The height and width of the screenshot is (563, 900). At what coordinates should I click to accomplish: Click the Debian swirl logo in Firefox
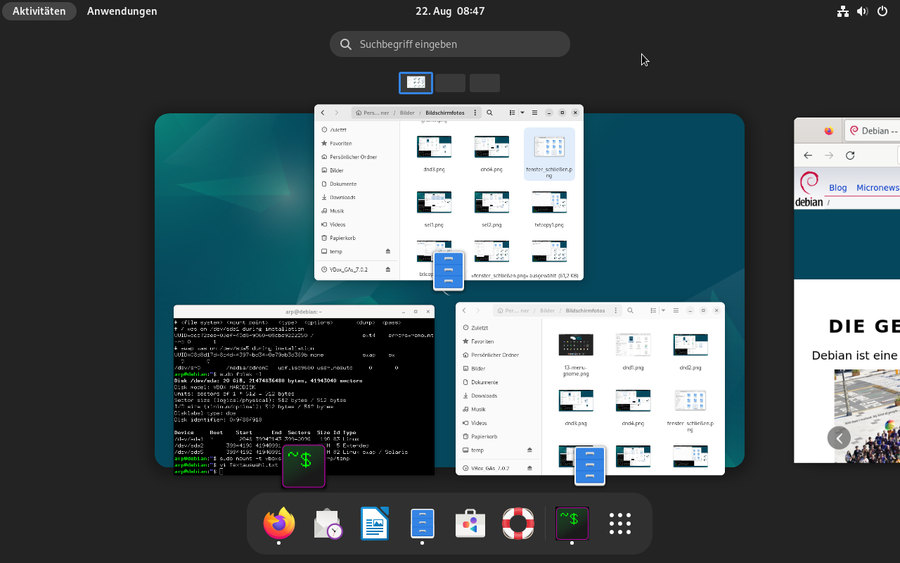(x=809, y=189)
